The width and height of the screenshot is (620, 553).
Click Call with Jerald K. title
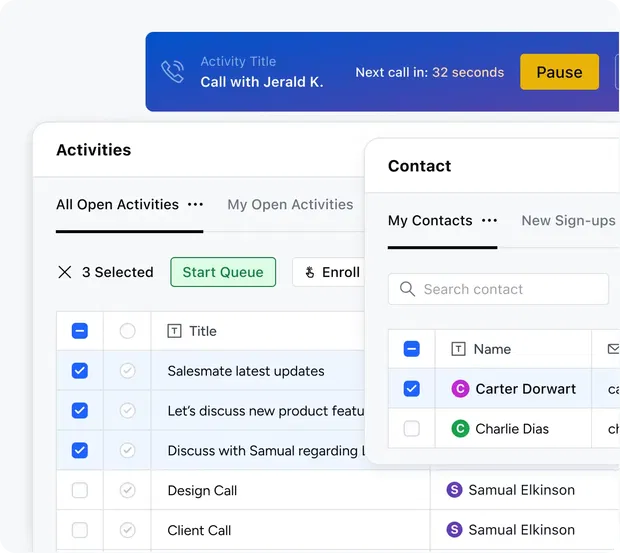262,82
